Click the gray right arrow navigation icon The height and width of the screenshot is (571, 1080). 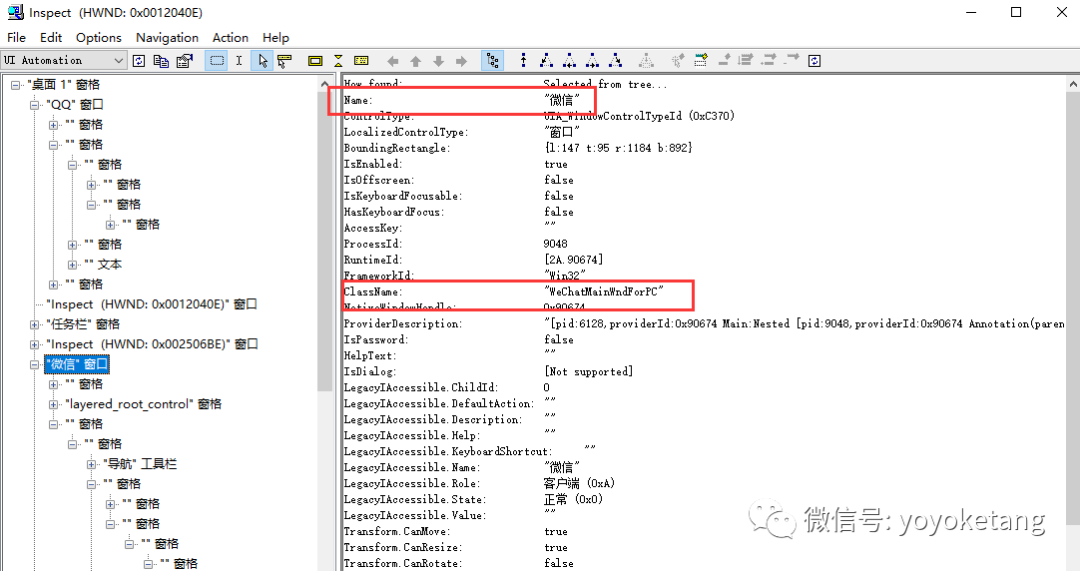point(461,61)
